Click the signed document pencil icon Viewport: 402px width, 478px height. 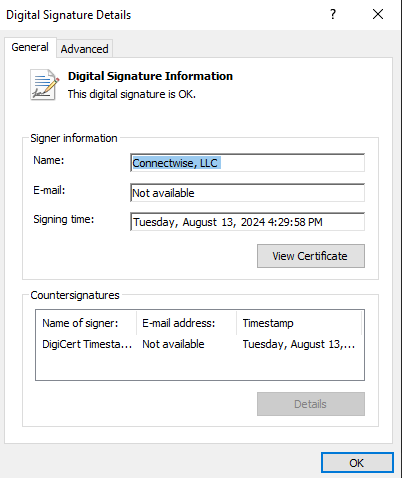point(45,85)
